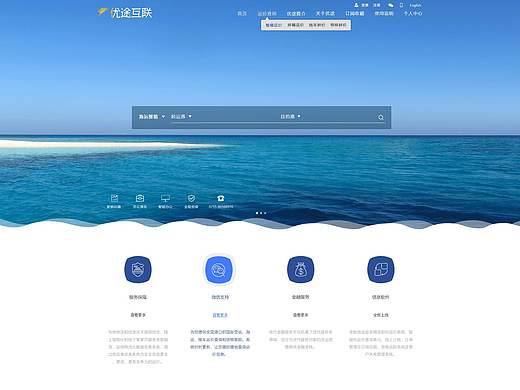Click the shield badge feature icon
This screenshot has width=520, height=390.
138,269
